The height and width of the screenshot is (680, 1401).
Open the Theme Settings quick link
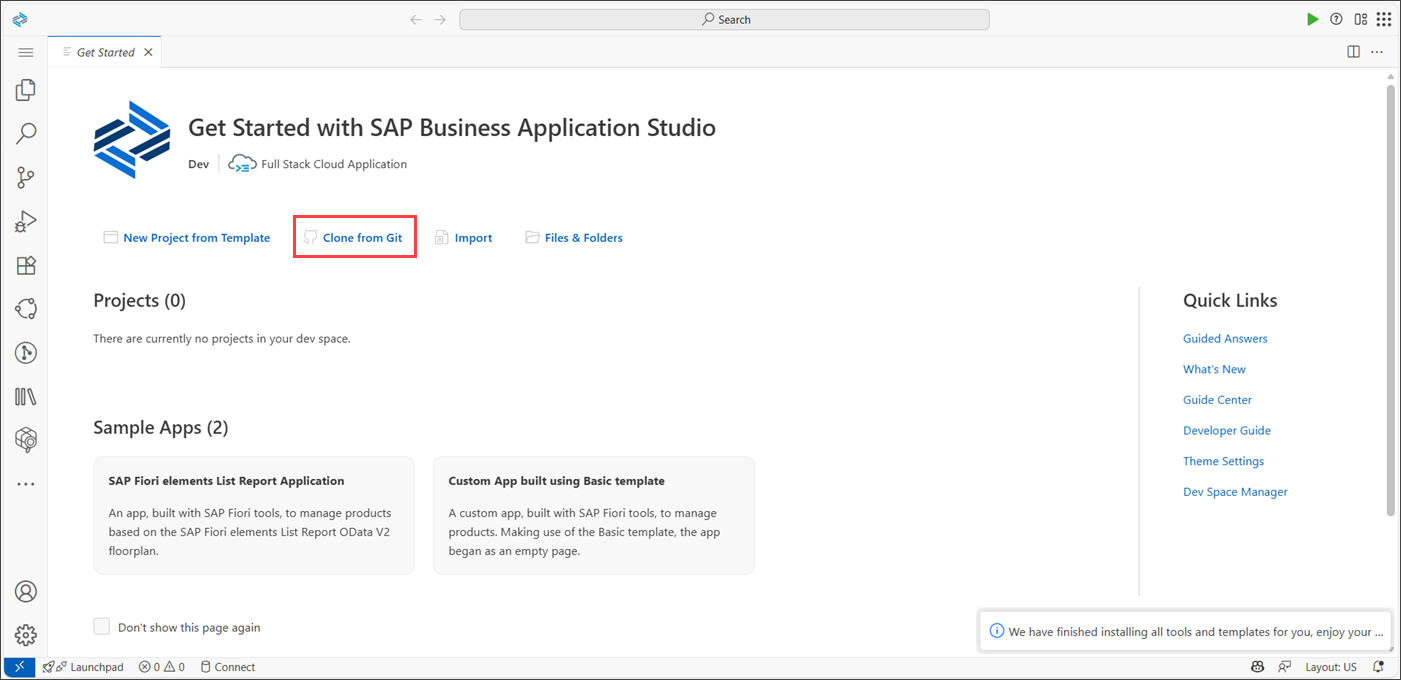click(x=1223, y=461)
